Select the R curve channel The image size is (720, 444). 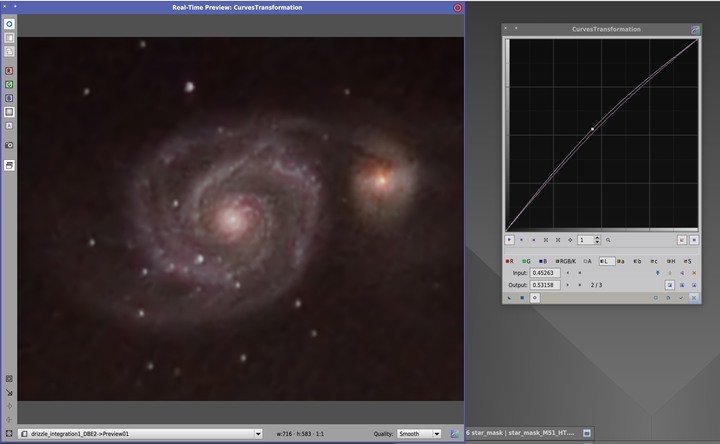[510, 261]
